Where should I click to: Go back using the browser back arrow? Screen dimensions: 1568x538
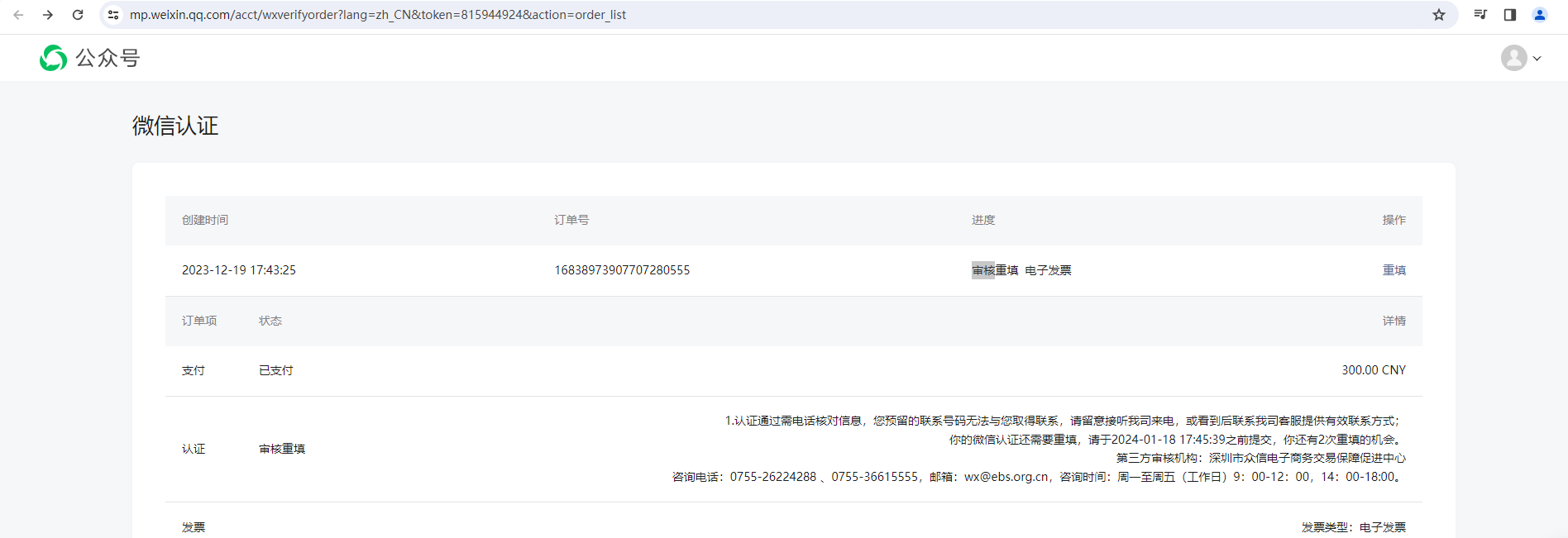18,15
